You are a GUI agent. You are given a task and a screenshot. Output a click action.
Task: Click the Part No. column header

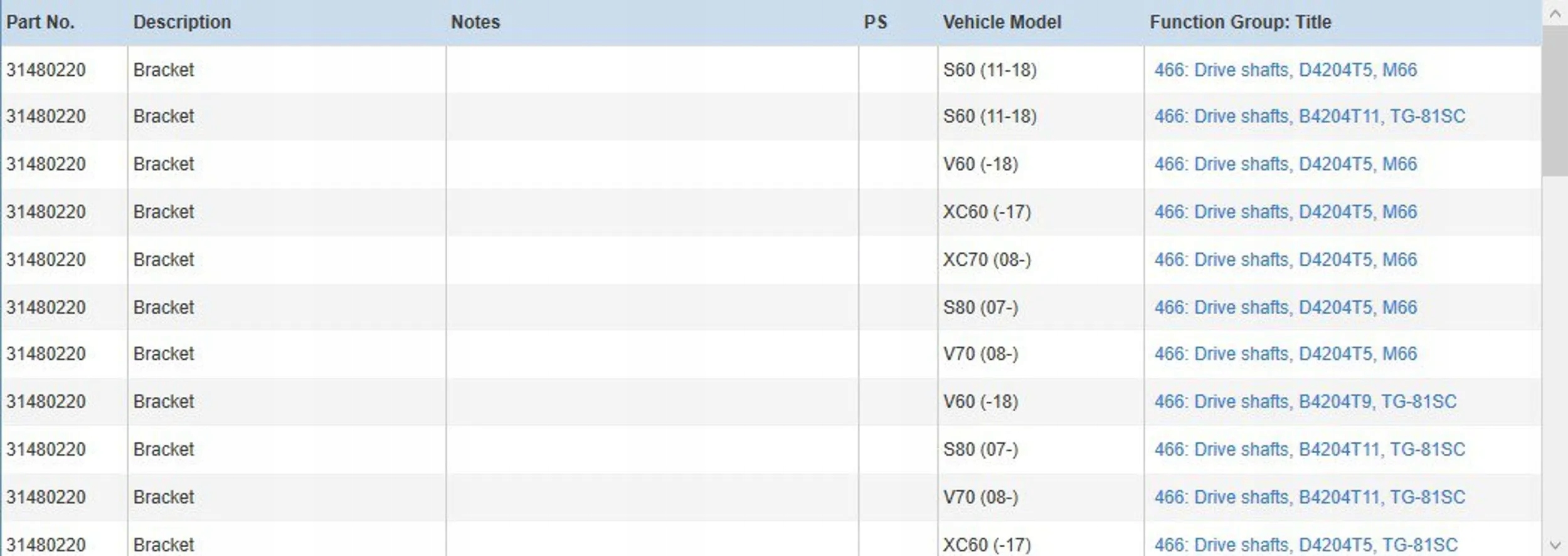tap(41, 23)
